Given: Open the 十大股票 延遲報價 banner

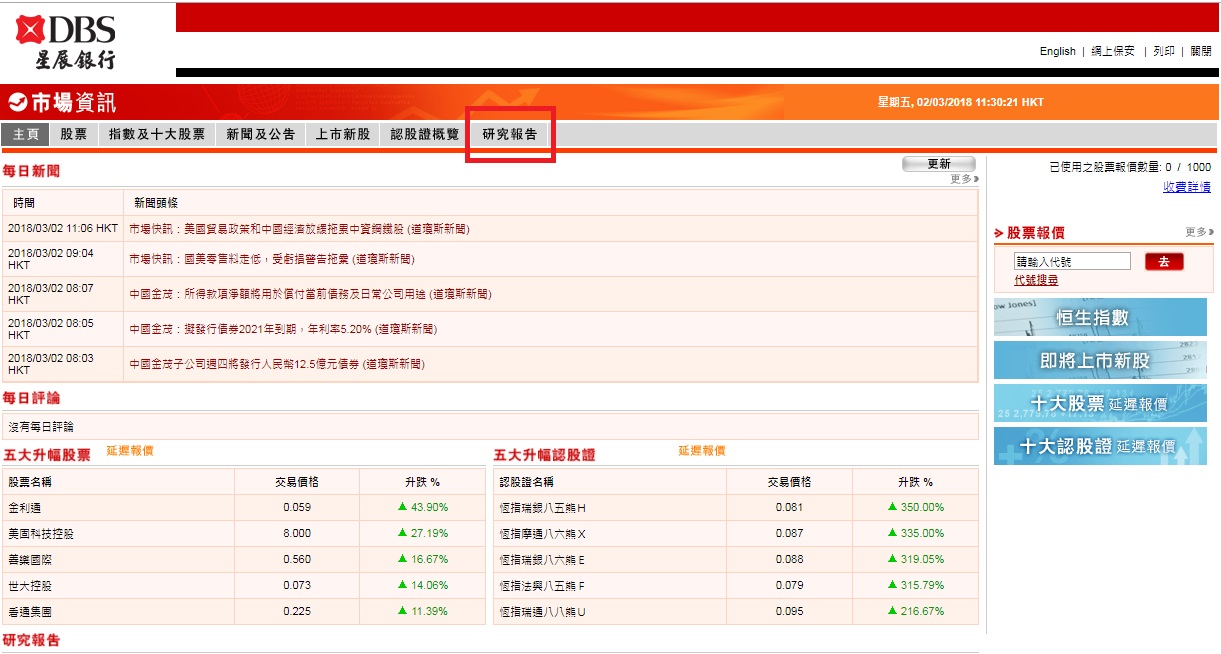Looking at the screenshot, I should (x=1099, y=404).
